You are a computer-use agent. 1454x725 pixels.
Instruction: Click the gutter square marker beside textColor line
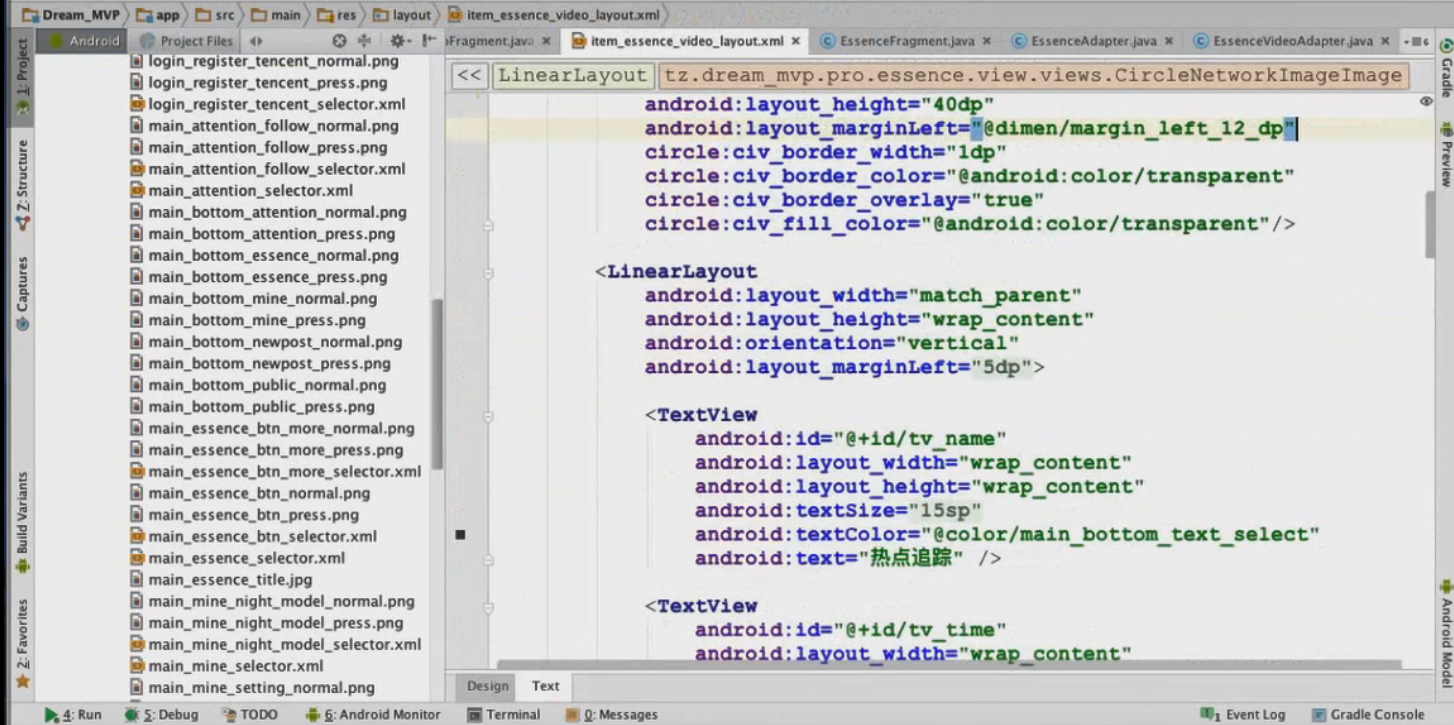click(x=460, y=535)
